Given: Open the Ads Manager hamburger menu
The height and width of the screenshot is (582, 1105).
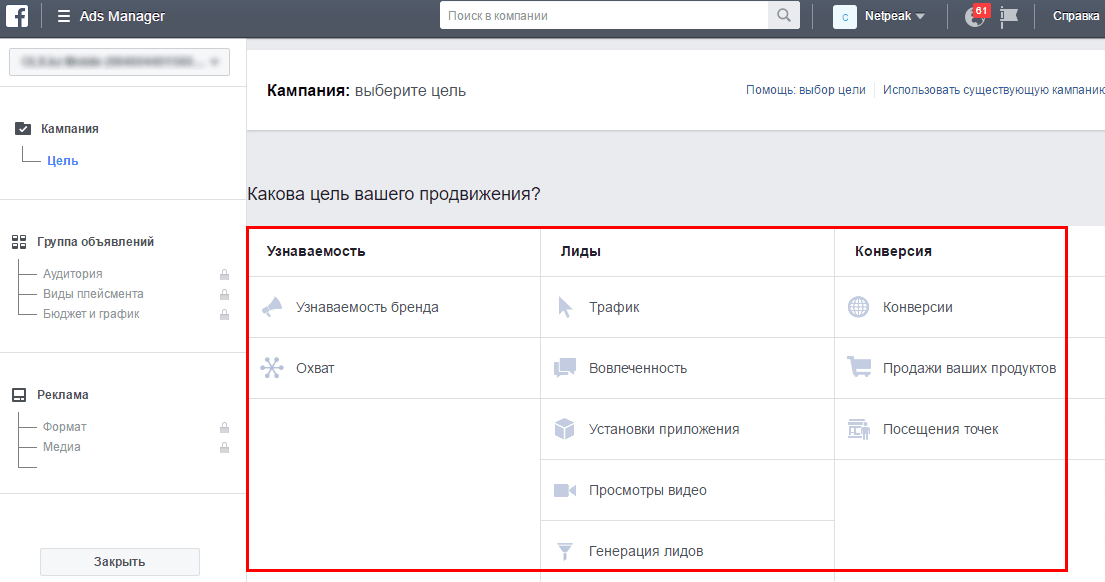Looking at the screenshot, I should [x=64, y=16].
